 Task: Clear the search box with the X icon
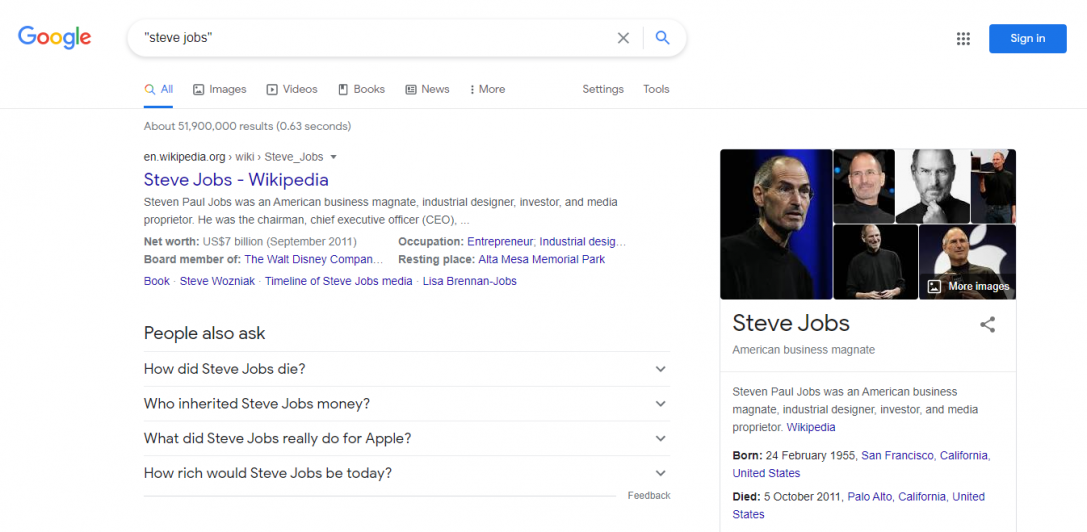point(623,38)
